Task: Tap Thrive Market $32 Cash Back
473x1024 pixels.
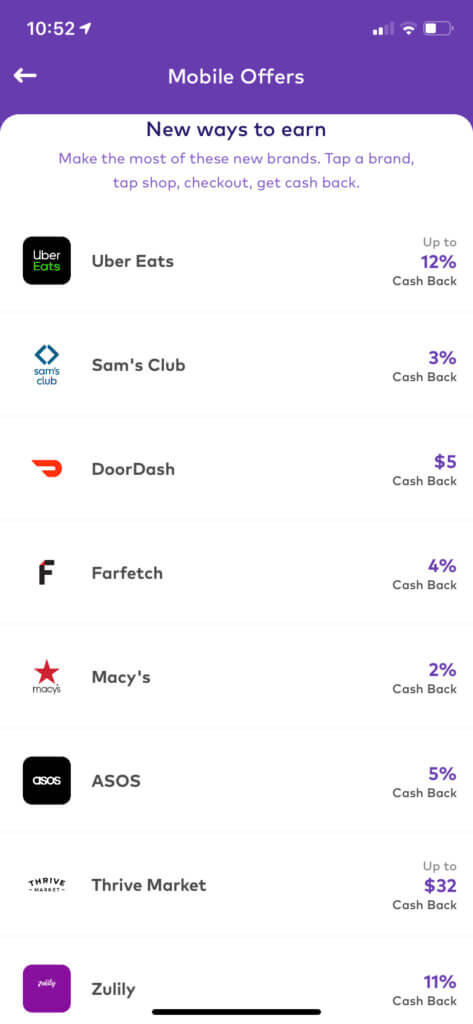Action: pyautogui.click(x=425, y=886)
